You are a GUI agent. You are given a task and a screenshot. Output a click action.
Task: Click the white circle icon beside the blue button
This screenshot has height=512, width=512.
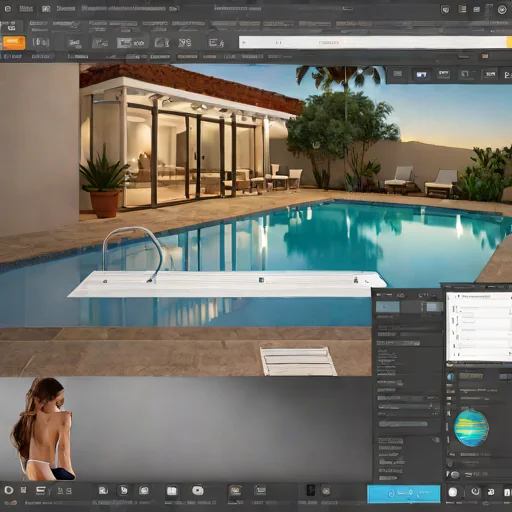[453, 492]
